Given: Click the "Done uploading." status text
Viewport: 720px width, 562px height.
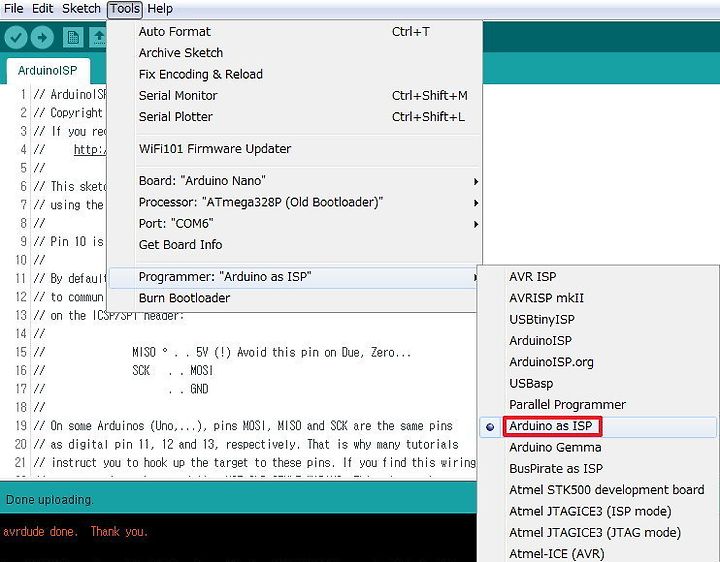Looking at the screenshot, I should pos(49,500).
